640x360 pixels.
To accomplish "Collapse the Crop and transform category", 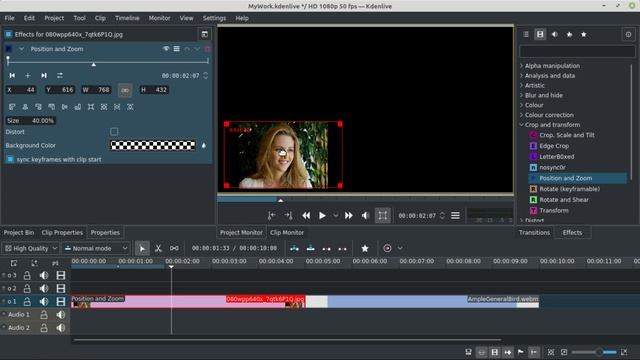I will (x=522, y=125).
